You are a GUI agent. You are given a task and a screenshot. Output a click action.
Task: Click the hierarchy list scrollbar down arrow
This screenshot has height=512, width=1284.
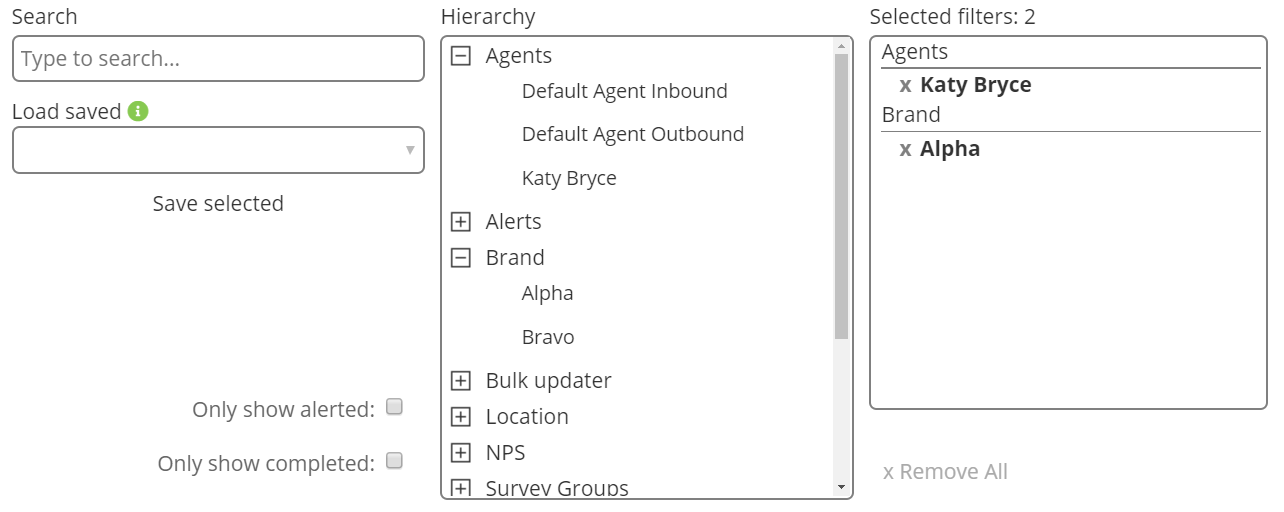(x=841, y=487)
